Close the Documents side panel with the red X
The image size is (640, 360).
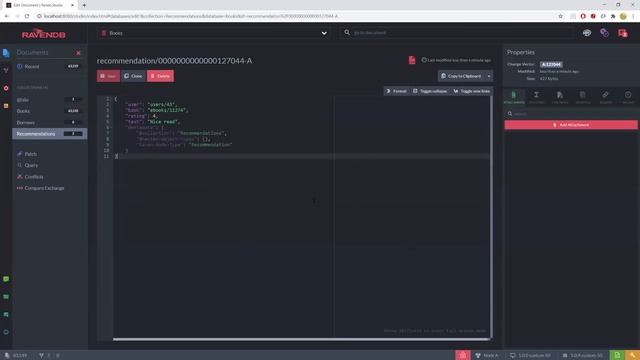[78, 53]
